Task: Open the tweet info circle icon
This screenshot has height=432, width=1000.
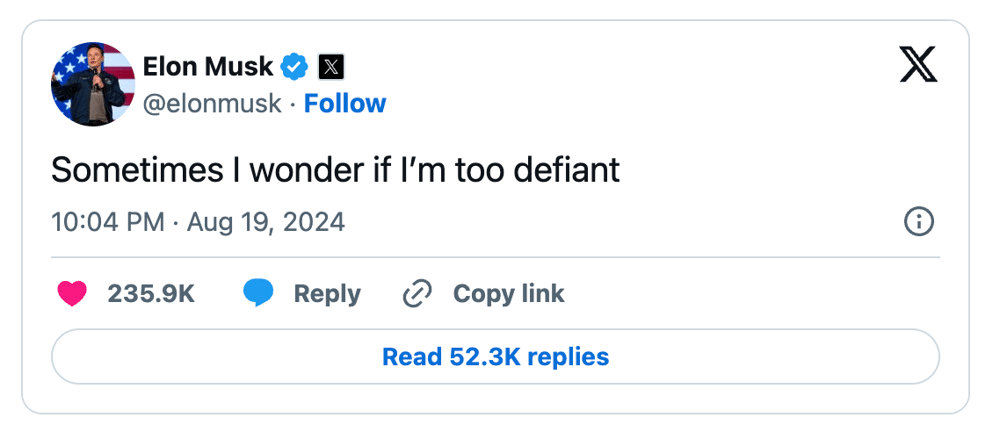Action: point(918,222)
